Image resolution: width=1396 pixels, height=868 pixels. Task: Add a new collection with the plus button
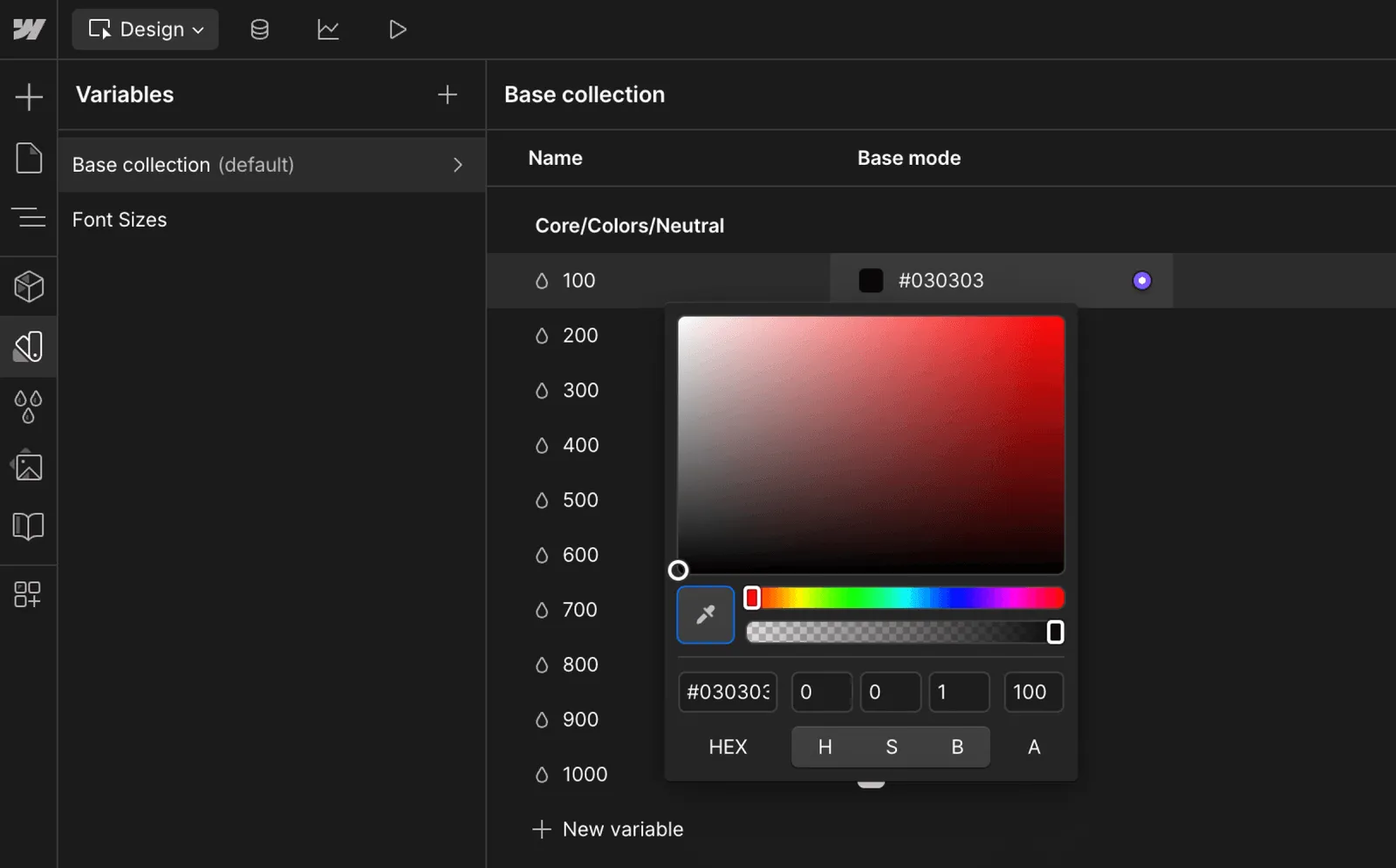pyautogui.click(x=447, y=94)
